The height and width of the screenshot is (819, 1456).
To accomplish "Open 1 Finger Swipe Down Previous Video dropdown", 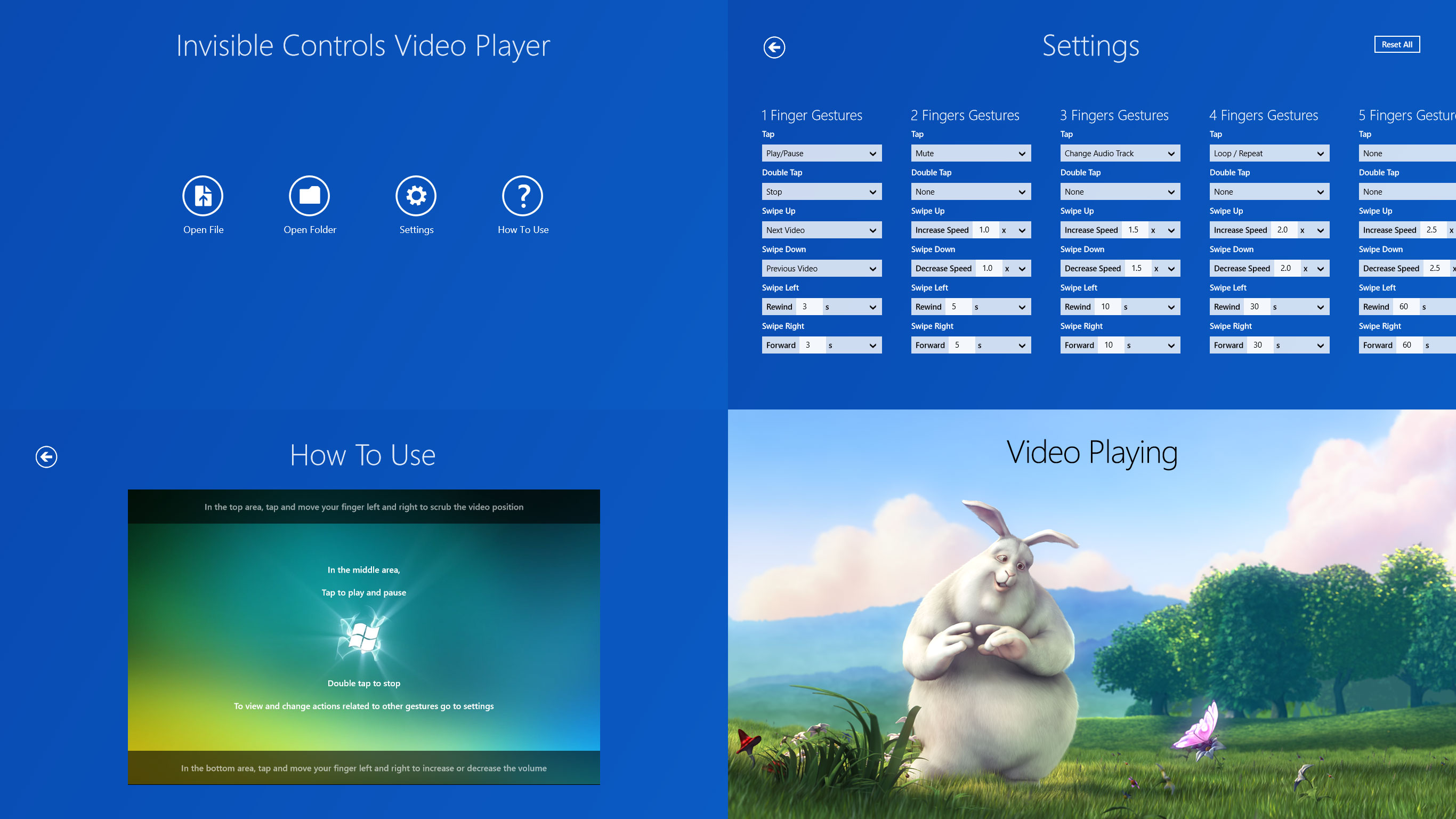I will 822,269.
